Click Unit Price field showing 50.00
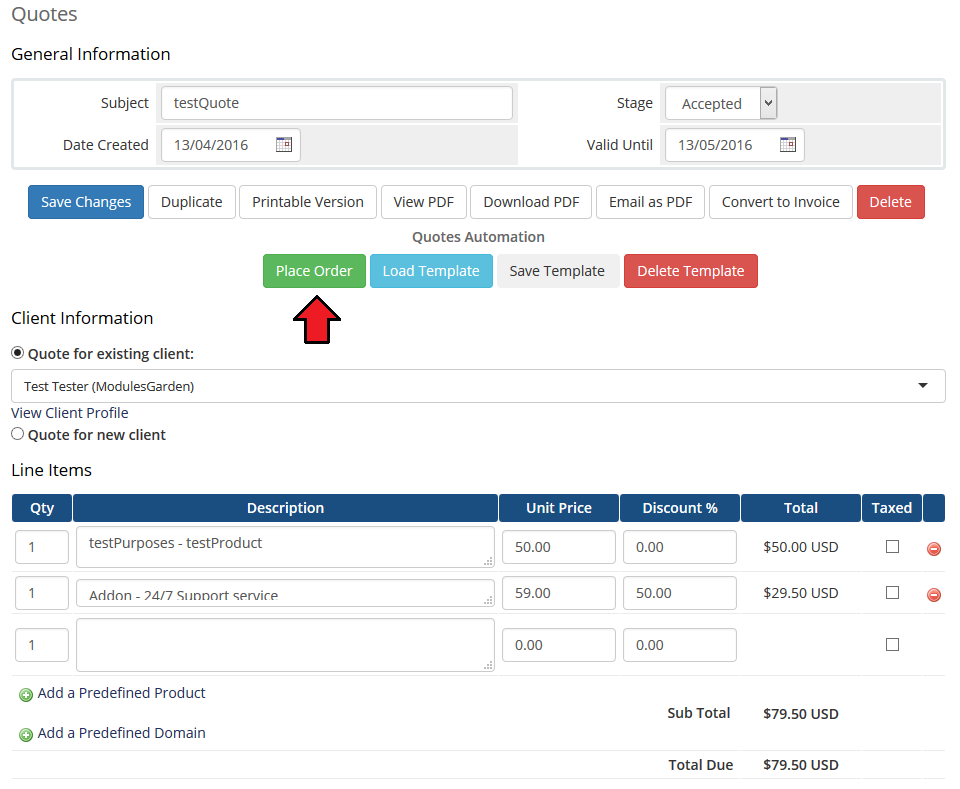 pyautogui.click(x=558, y=547)
